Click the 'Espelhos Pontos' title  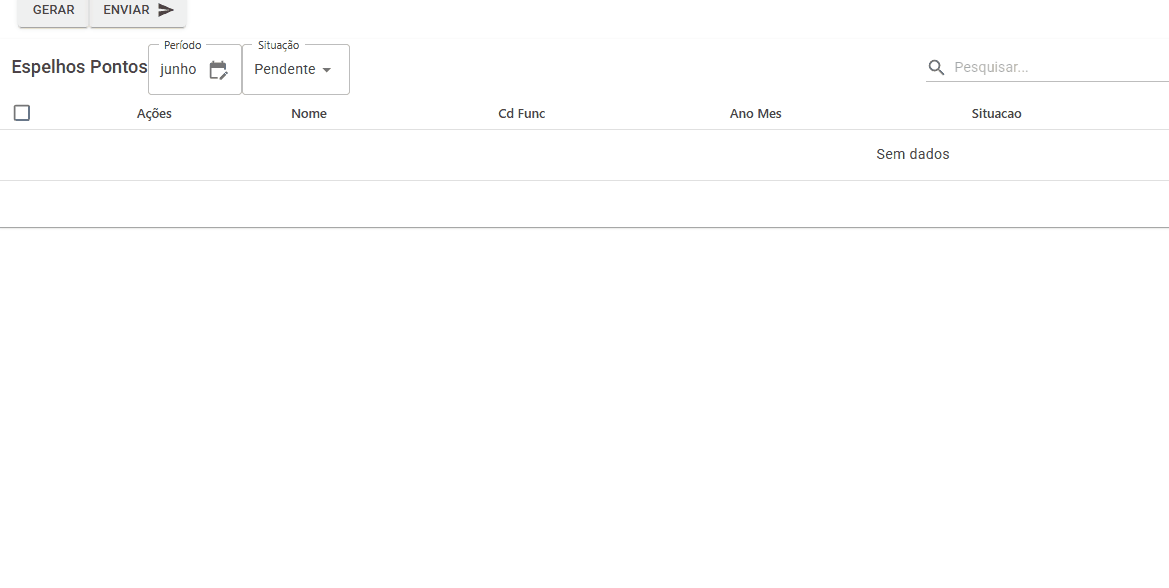click(x=79, y=67)
